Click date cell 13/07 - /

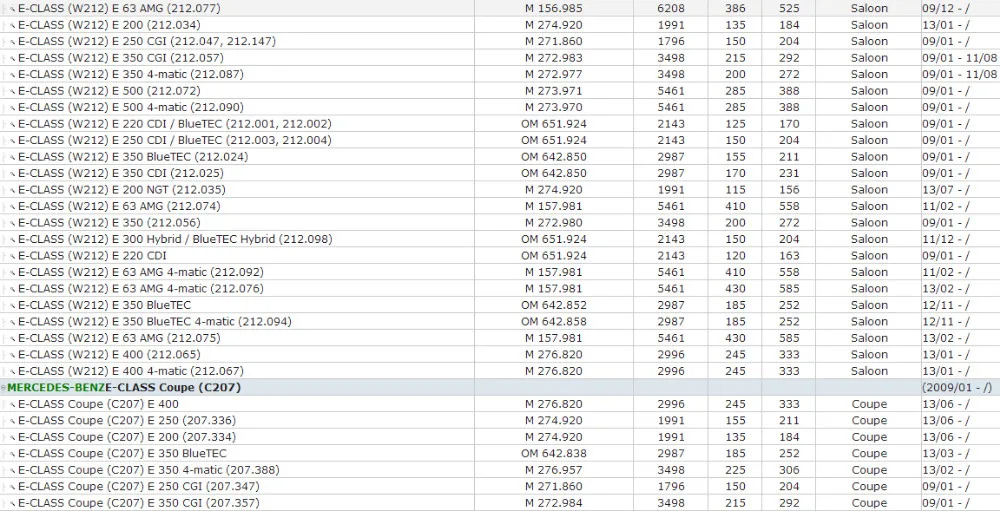(946, 190)
